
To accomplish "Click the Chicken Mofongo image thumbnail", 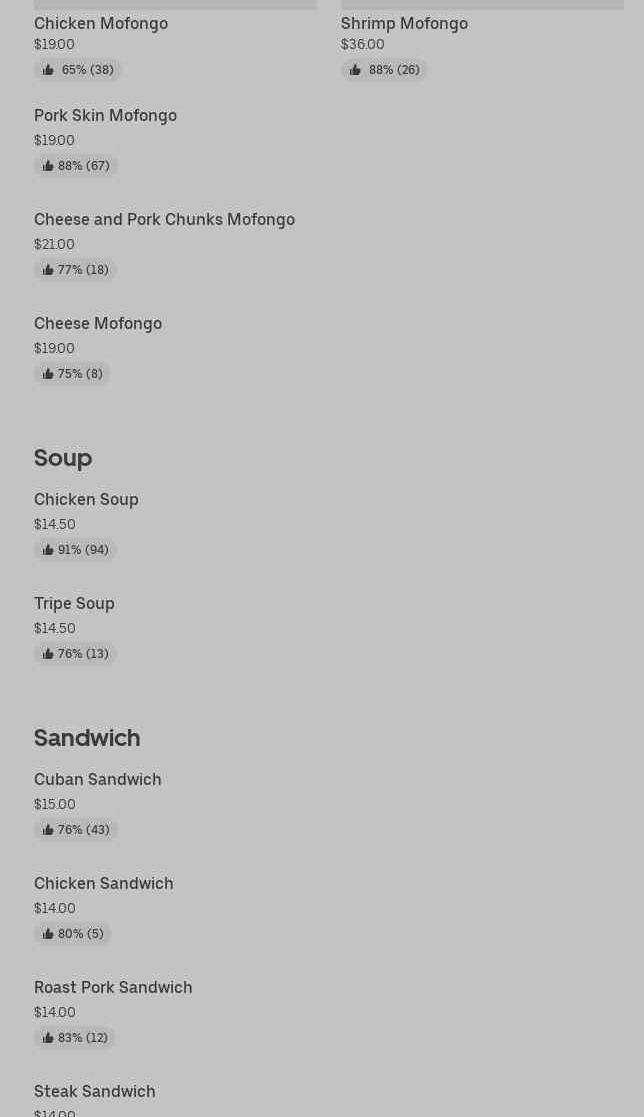I will point(175,4).
